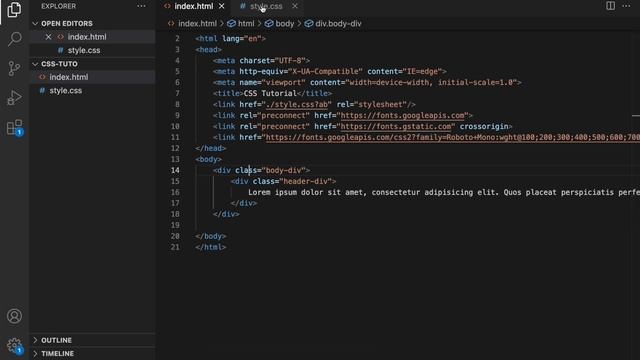Select index.html under Open Editors
The width and height of the screenshot is (640, 360).
(x=87, y=37)
